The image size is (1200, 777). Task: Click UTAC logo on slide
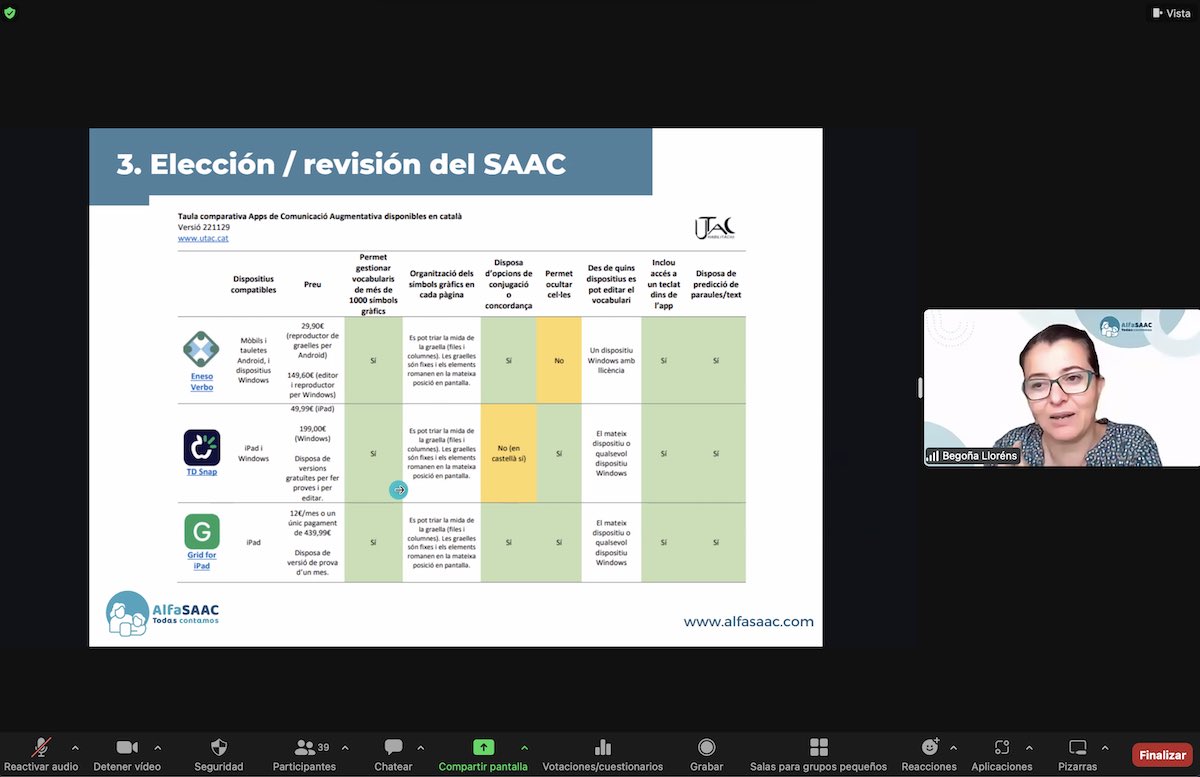[x=715, y=227]
